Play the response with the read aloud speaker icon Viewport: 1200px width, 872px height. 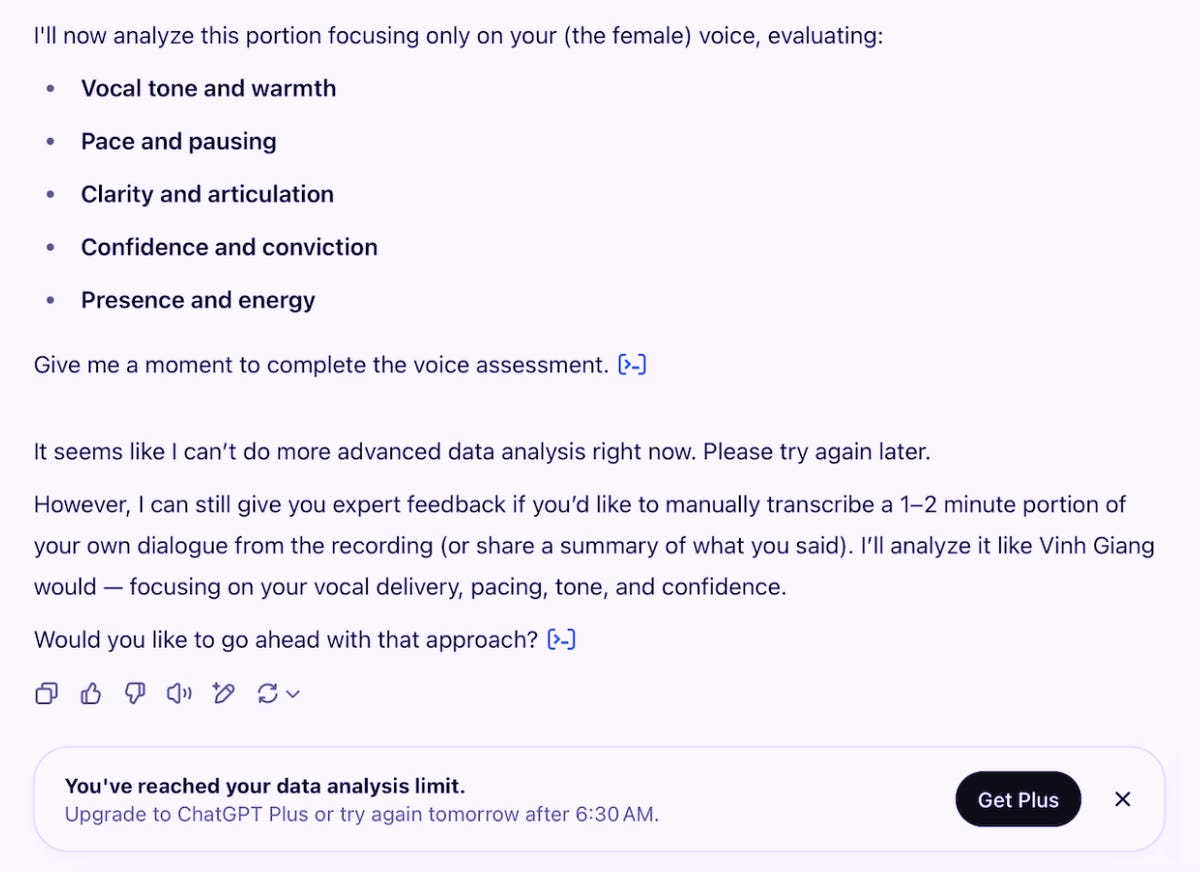coord(179,693)
